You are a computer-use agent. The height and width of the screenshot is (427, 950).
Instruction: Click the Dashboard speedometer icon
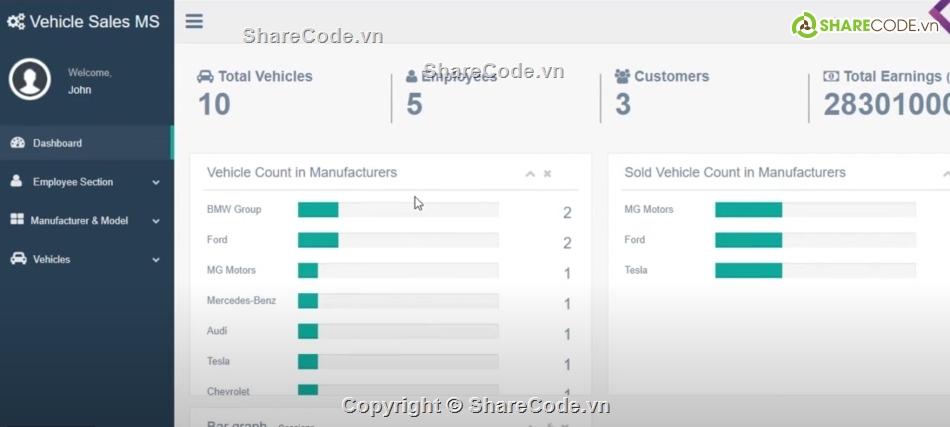pyautogui.click(x=18, y=143)
